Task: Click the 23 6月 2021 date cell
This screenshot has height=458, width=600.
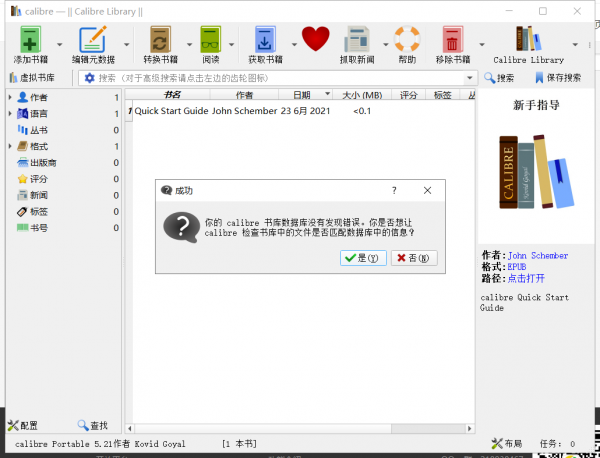Action: [x=305, y=111]
